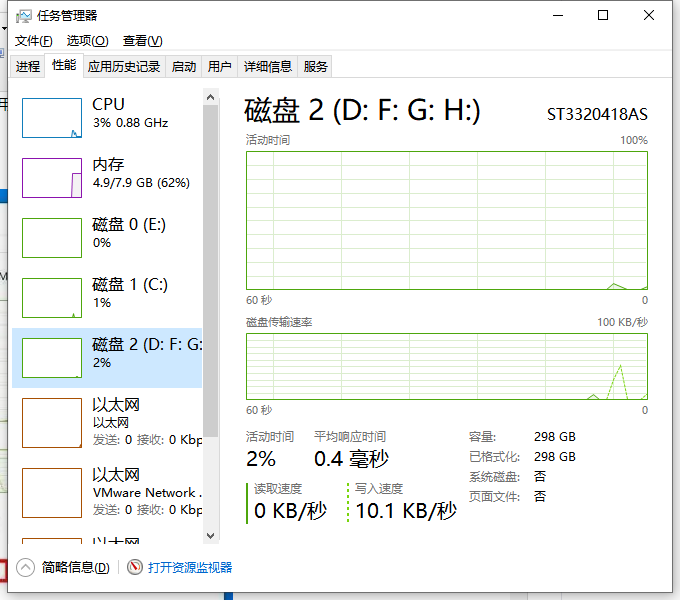Select the memory (内存) usage thumbnail

click(52, 178)
